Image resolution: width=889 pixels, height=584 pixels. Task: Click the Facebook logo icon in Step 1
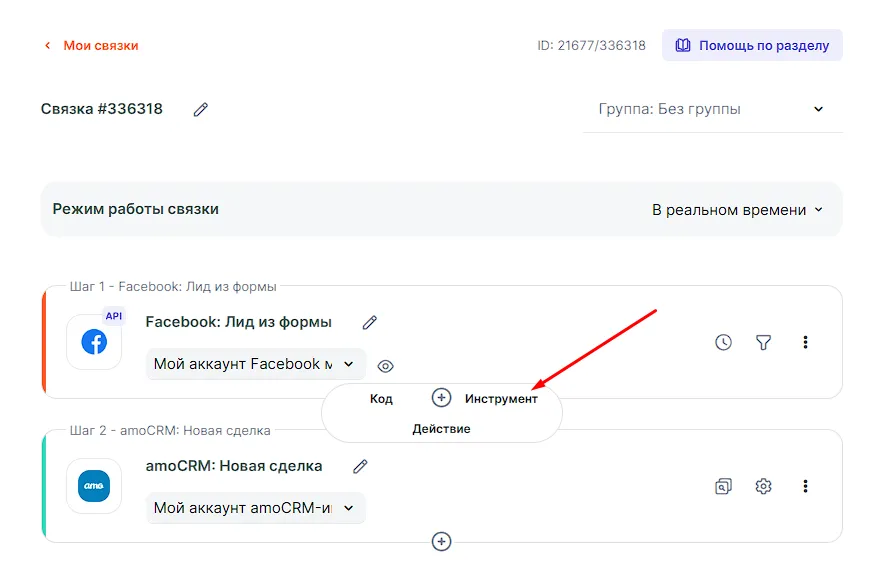(x=94, y=342)
